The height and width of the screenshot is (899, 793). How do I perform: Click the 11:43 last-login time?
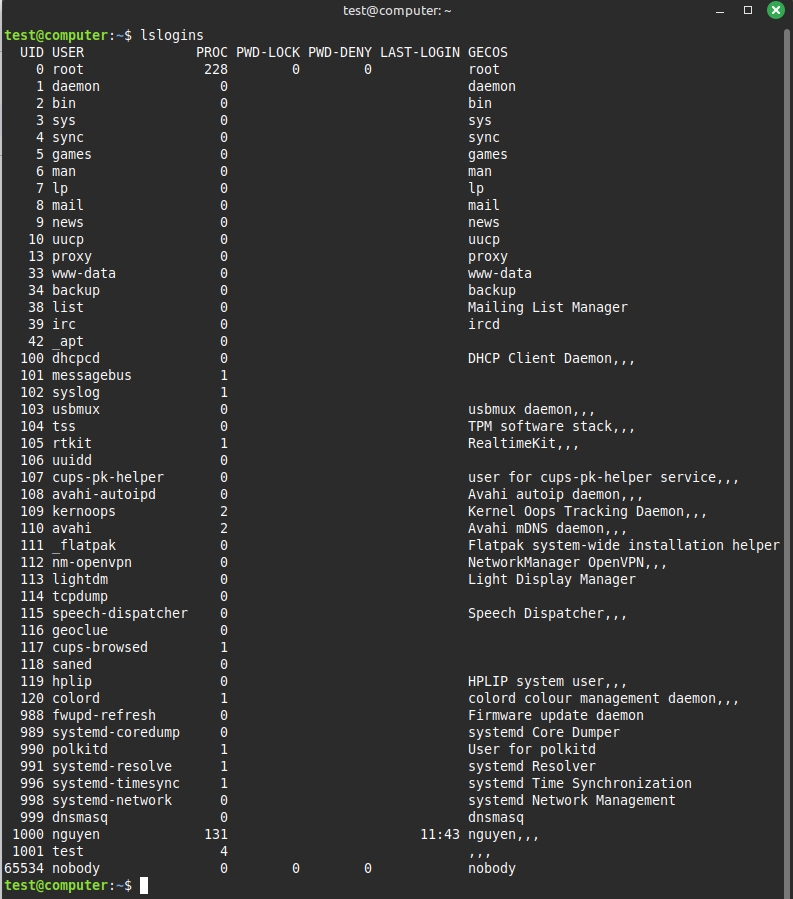click(440, 834)
